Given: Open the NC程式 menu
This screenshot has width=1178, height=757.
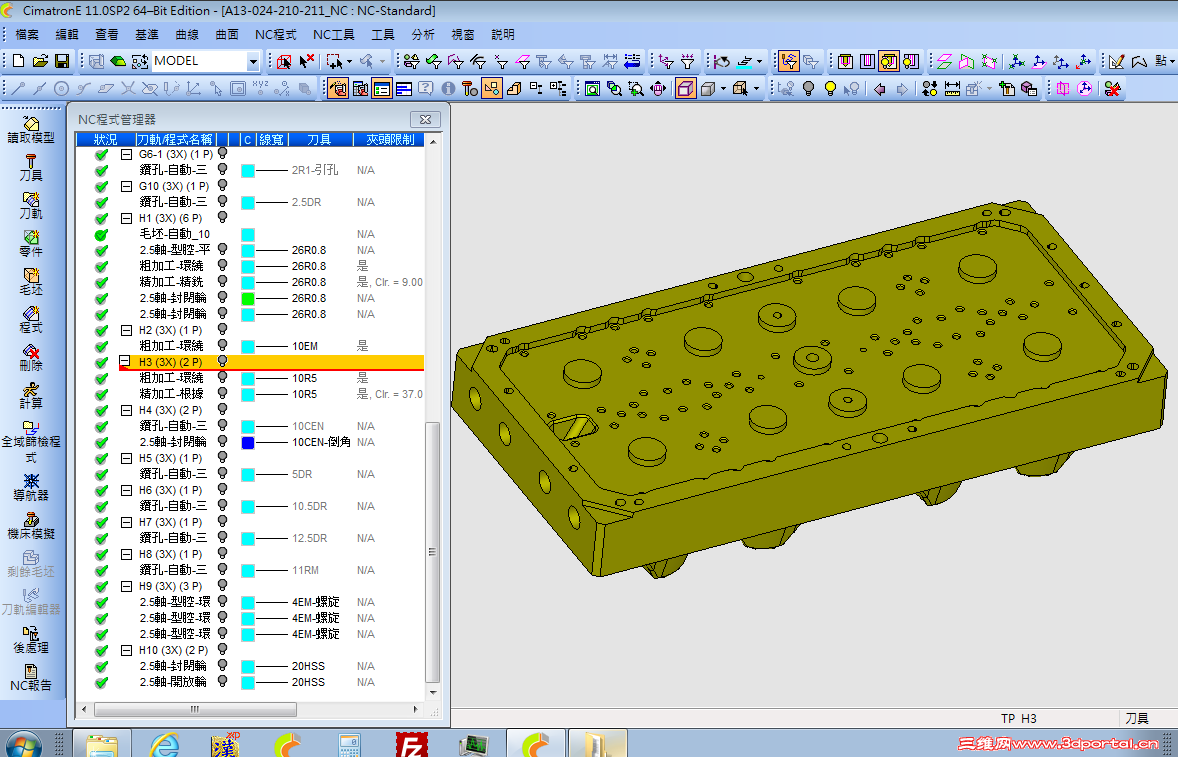Looking at the screenshot, I should click(275, 35).
